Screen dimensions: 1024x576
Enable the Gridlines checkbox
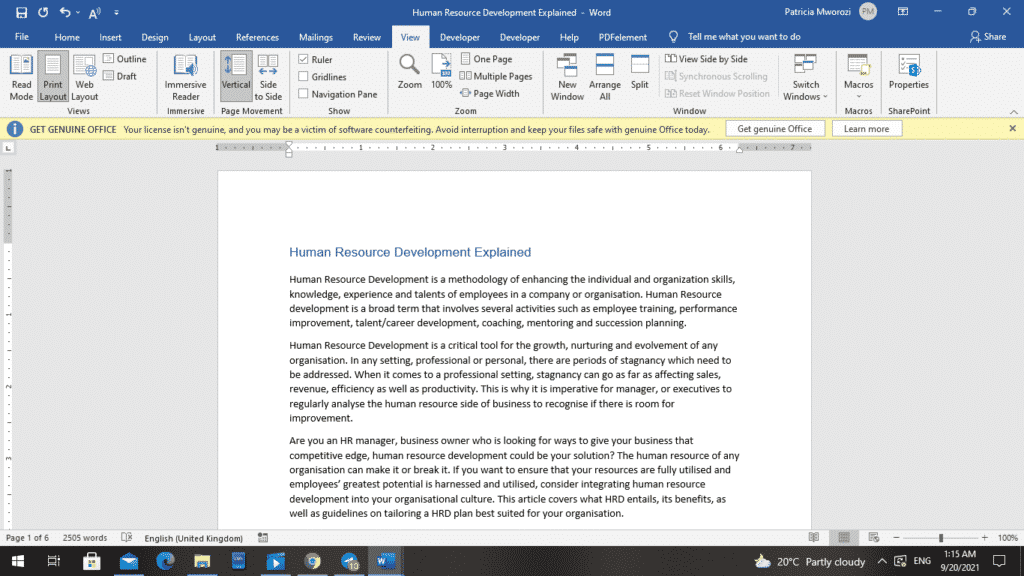pyautogui.click(x=304, y=77)
